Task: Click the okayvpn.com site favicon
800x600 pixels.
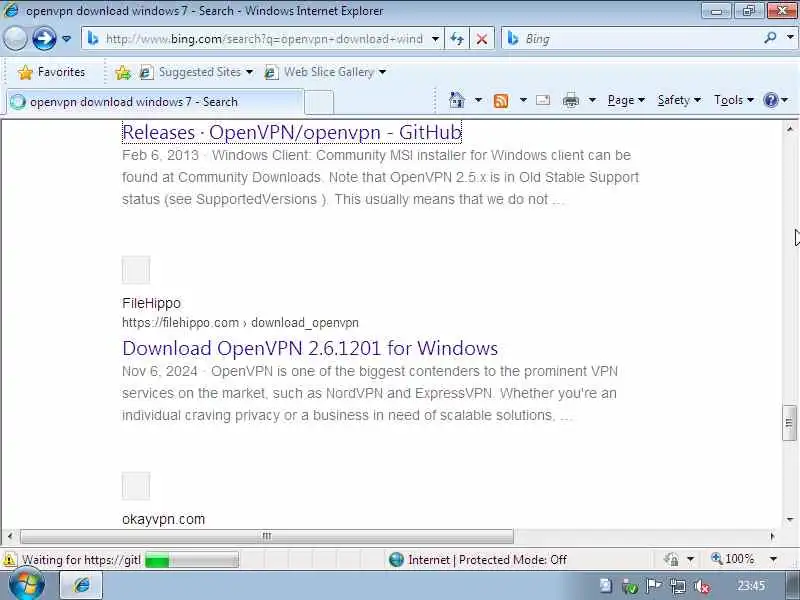Action: 136,486
